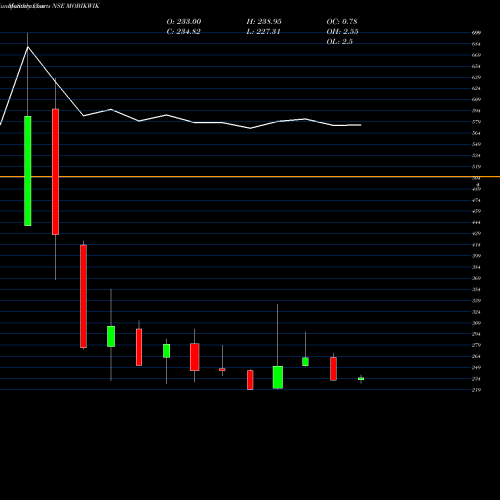Viewport: 500px width, 500px height.
Task: Click the 354 price axis label
Action: tap(476, 290)
